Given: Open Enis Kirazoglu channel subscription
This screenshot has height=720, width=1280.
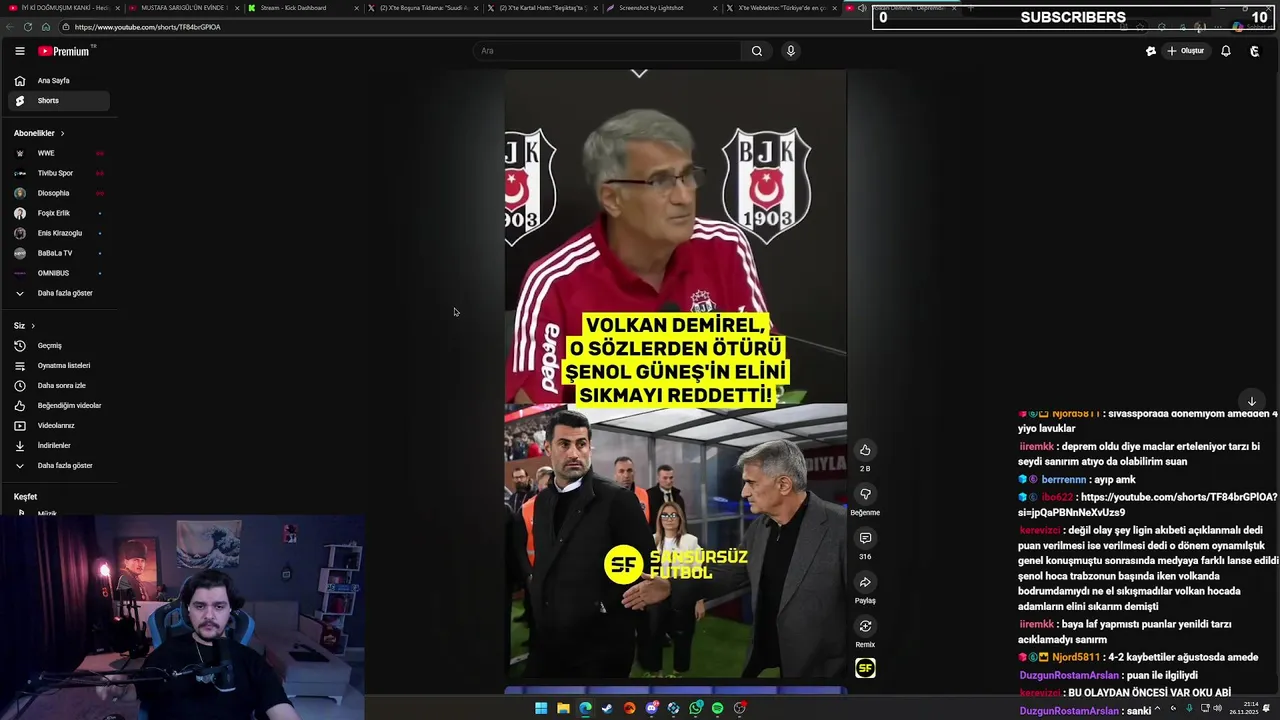Looking at the screenshot, I should tap(59, 233).
